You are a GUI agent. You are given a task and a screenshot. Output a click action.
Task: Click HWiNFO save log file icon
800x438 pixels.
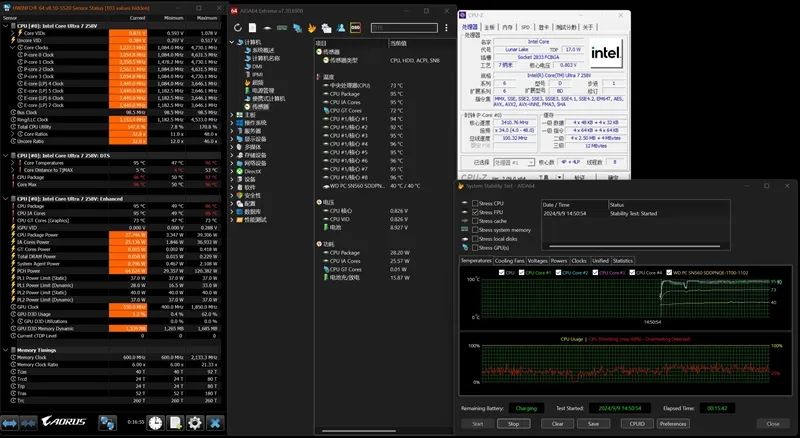[175, 423]
